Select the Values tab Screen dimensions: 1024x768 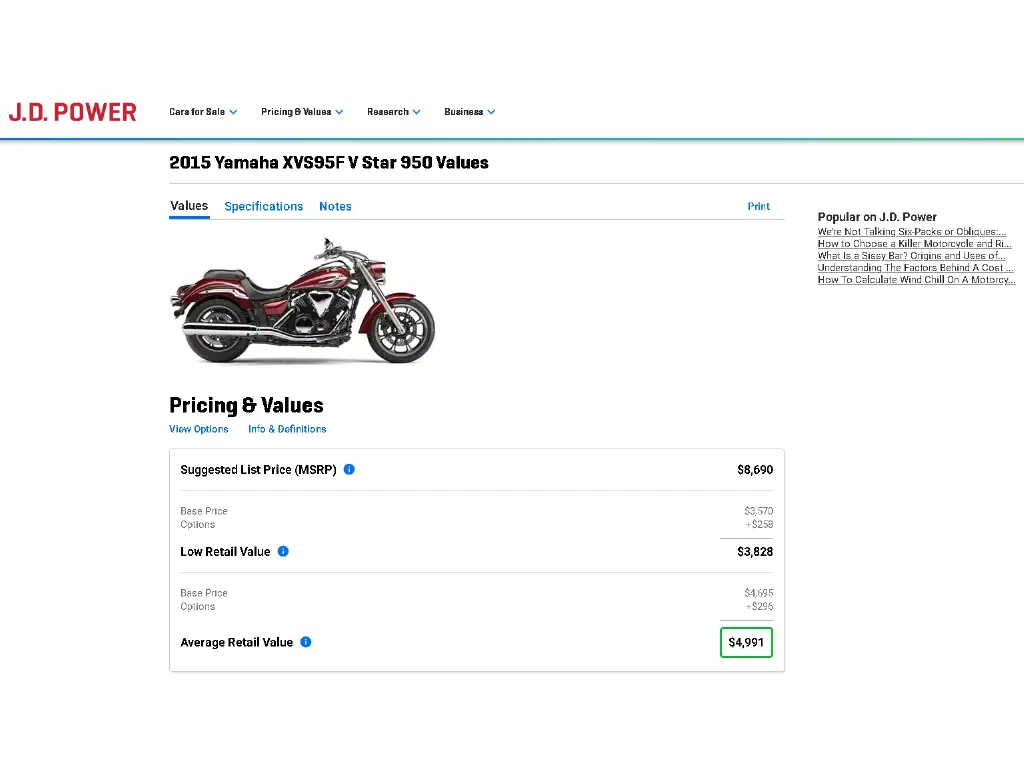pos(189,206)
